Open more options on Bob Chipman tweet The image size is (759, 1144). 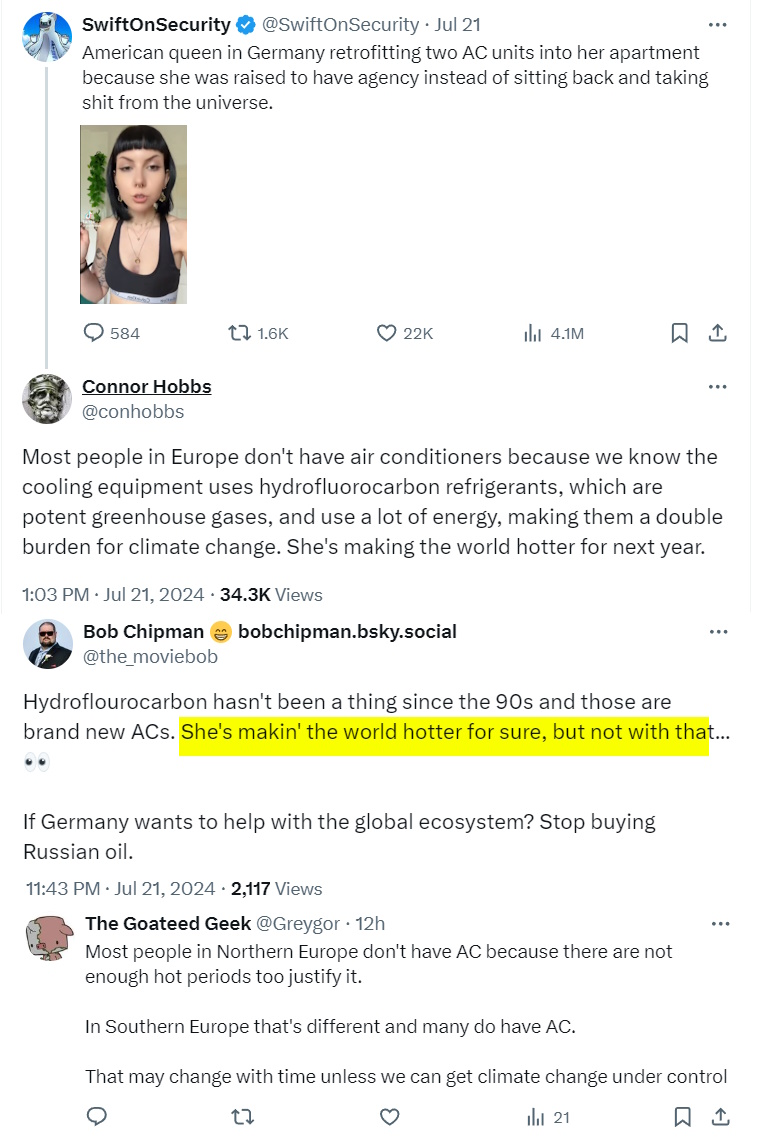pyautogui.click(x=717, y=632)
